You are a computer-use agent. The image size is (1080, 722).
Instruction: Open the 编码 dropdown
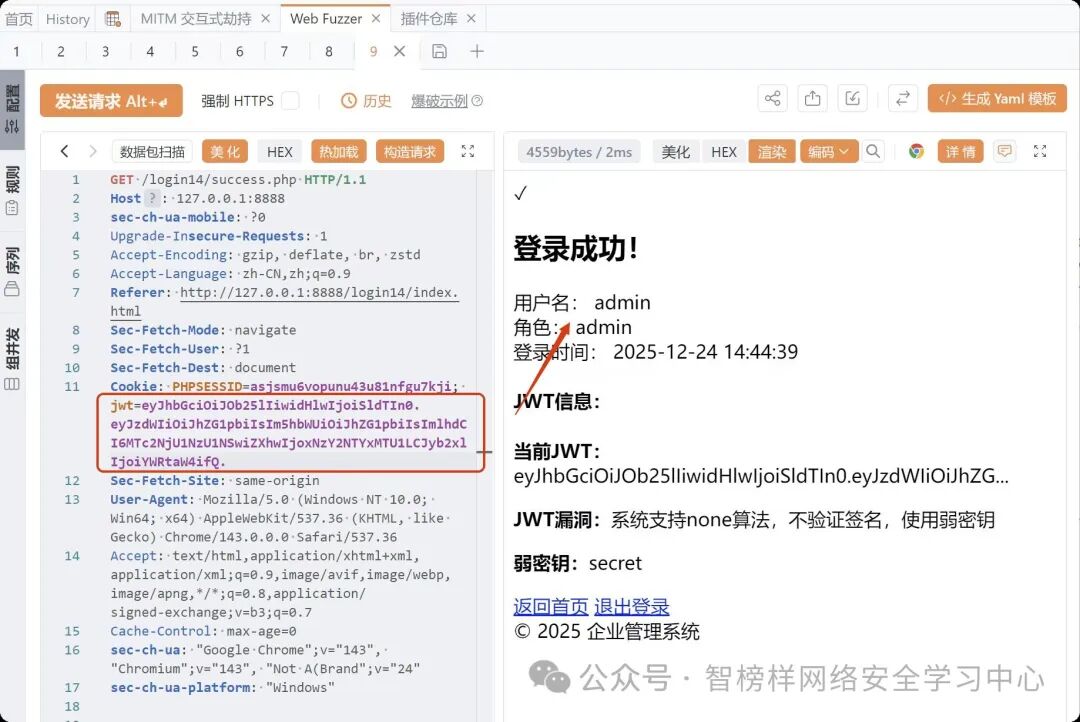(829, 151)
